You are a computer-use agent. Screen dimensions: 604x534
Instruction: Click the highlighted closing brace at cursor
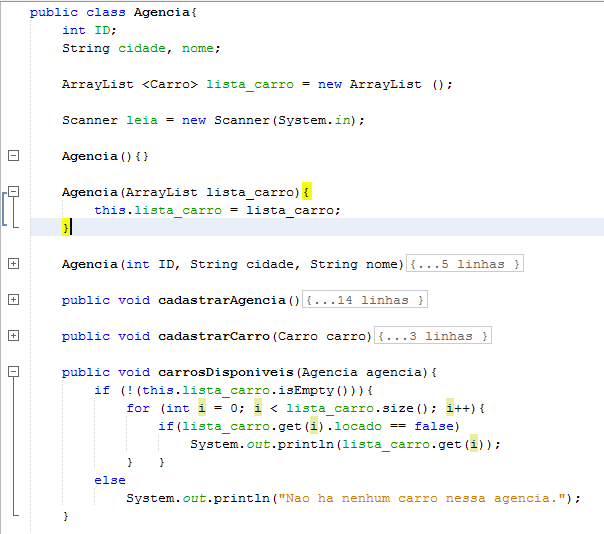tap(66, 227)
